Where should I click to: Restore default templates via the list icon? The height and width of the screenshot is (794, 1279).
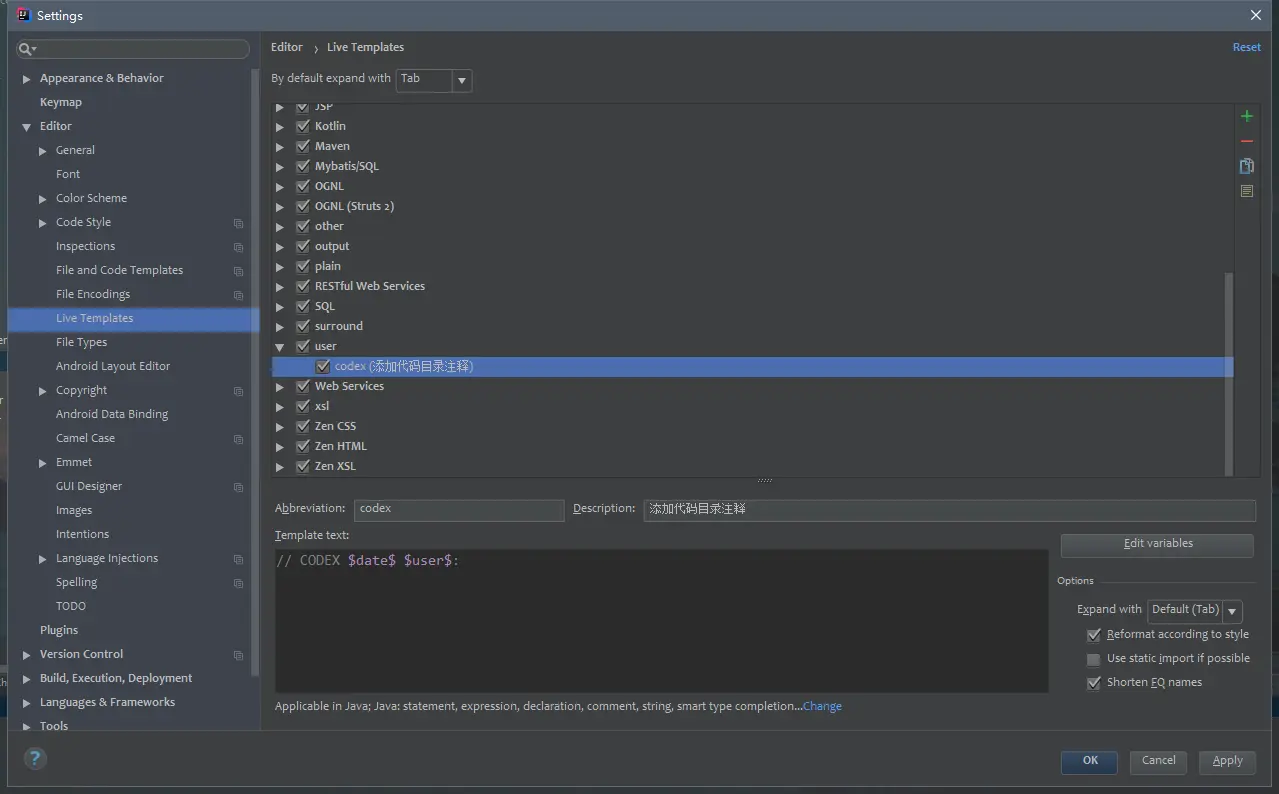[1246, 190]
